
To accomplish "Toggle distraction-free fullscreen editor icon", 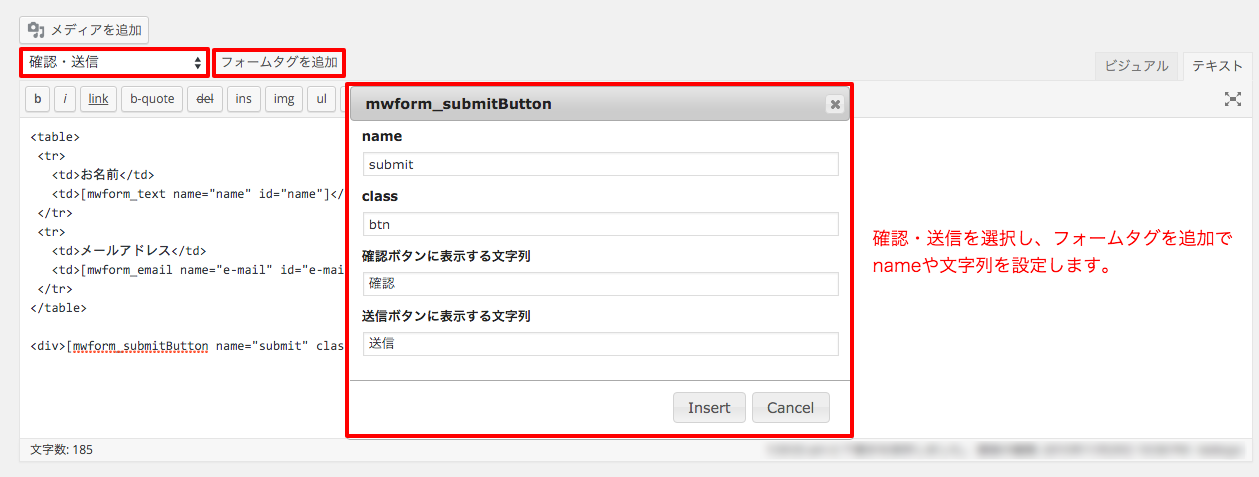I will click(x=1233, y=99).
